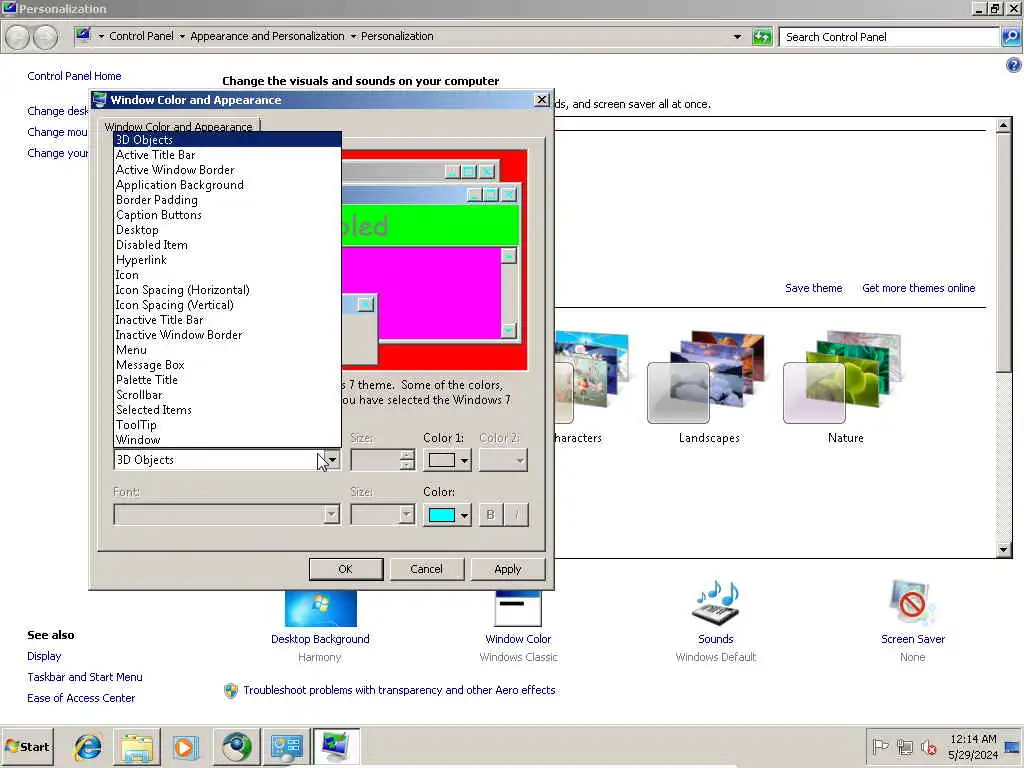Choose Active Window Border from list

[x=227, y=170]
